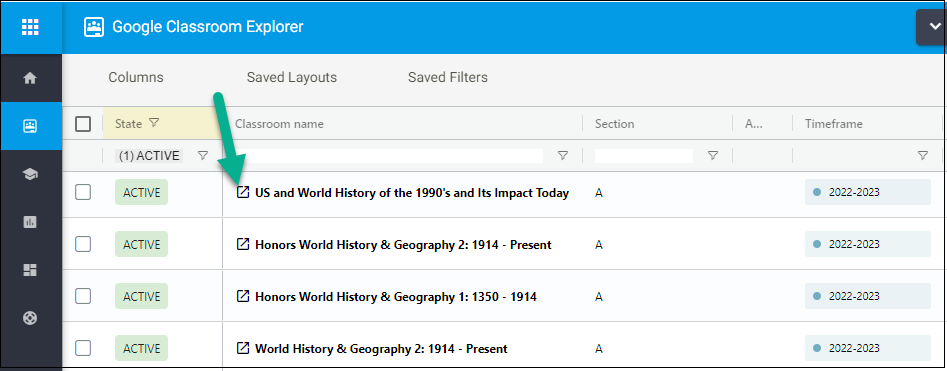Click the Google Classroom Explorer title

pyautogui.click(x=208, y=27)
